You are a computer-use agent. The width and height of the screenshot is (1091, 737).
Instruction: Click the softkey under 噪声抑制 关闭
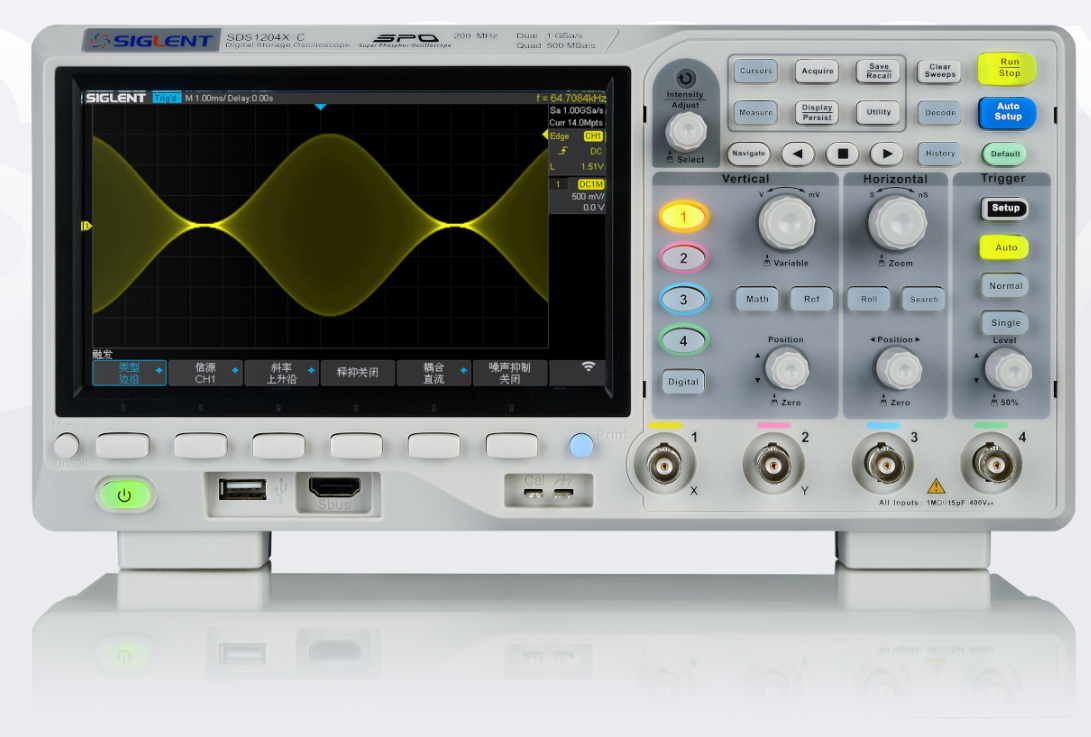(511, 445)
